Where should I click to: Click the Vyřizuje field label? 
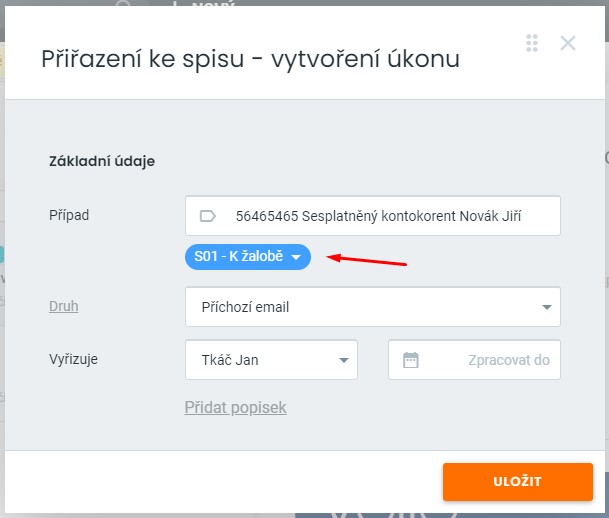(x=73, y=358)
